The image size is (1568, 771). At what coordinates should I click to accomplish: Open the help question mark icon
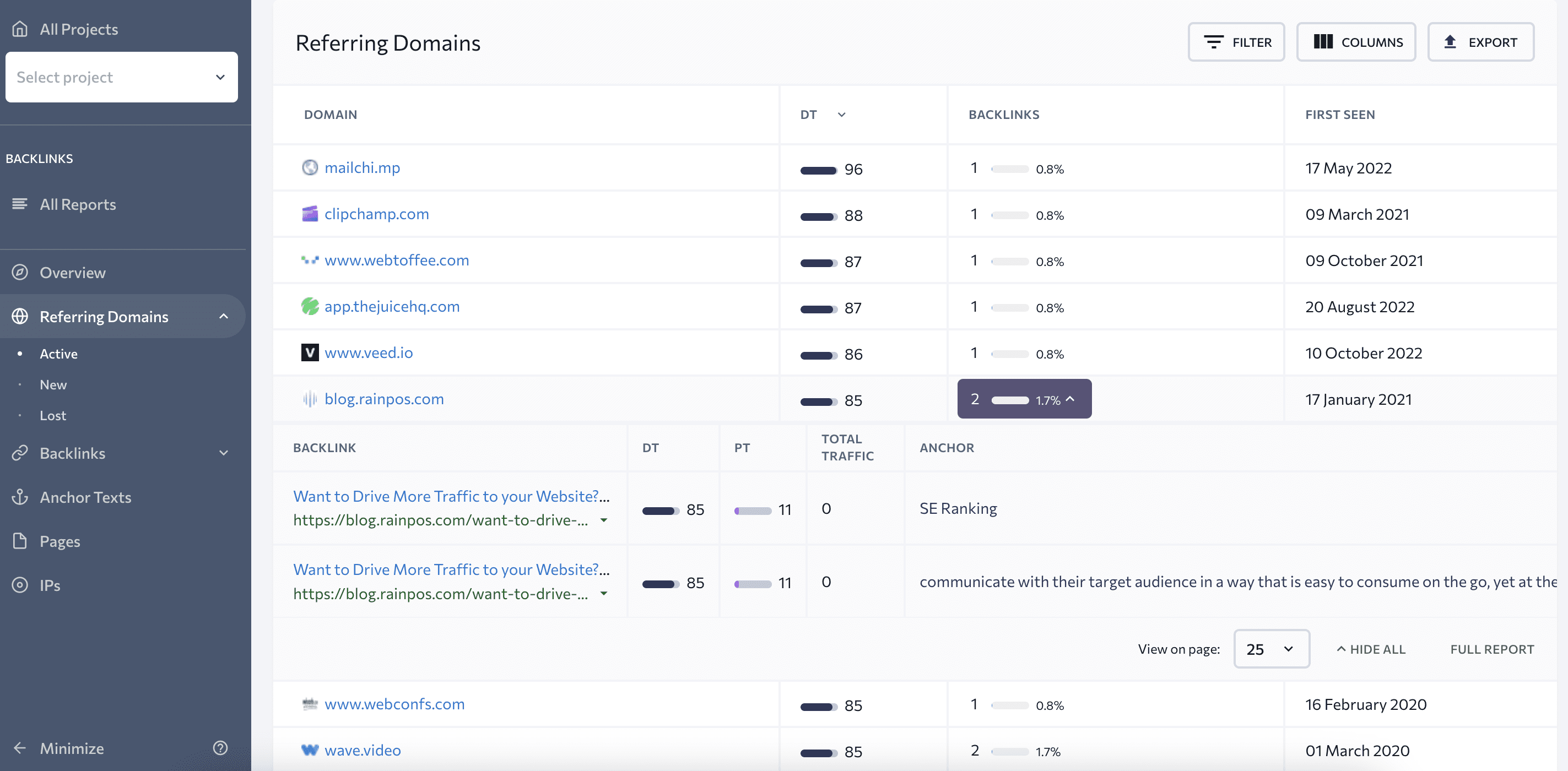pyautogui.click(x=220, y=748)
